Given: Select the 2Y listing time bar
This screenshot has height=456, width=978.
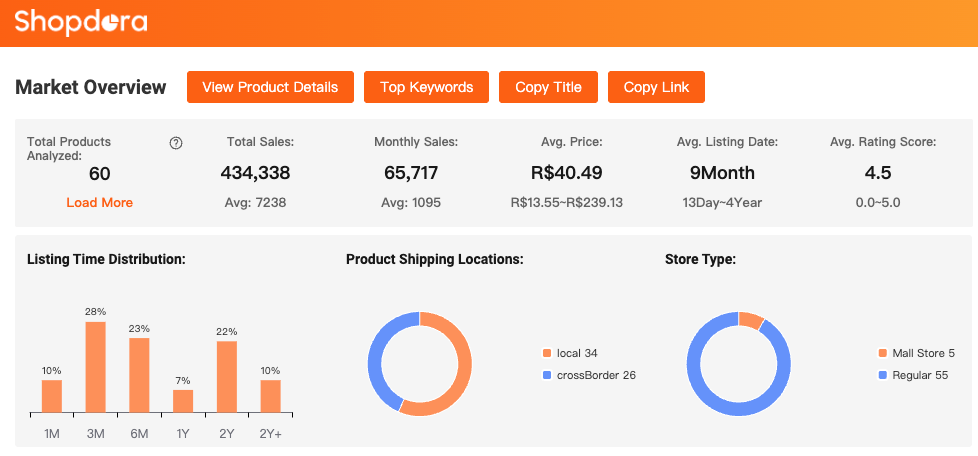Looking at the screenshot, I should (x=227, y=377).
